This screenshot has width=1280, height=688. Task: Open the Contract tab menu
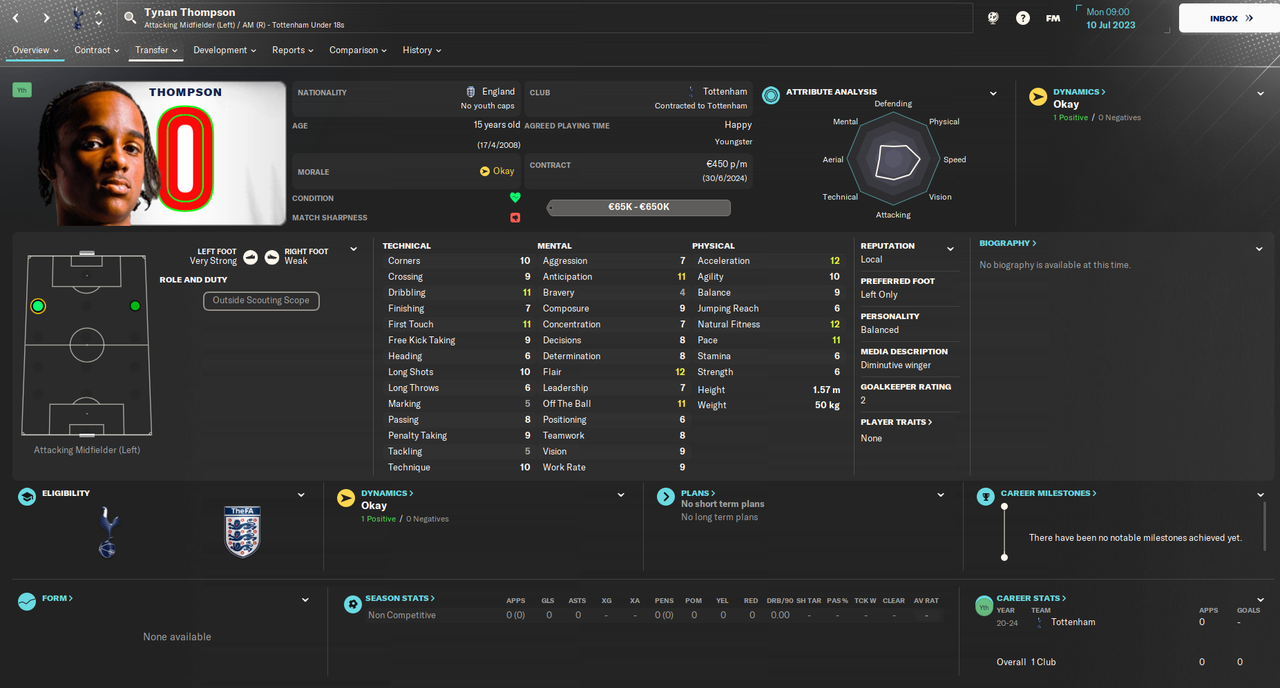click(97, 50)
